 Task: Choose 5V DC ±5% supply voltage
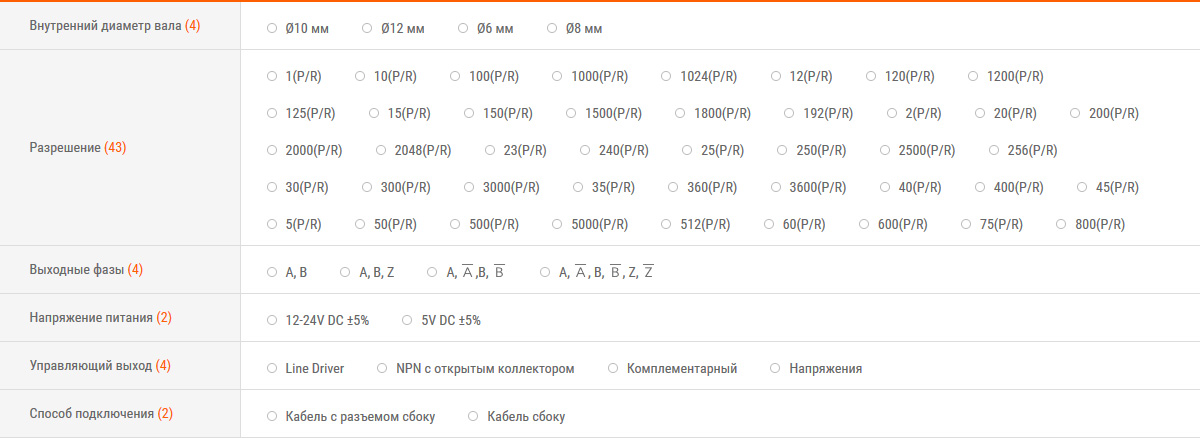coord(407,320)
